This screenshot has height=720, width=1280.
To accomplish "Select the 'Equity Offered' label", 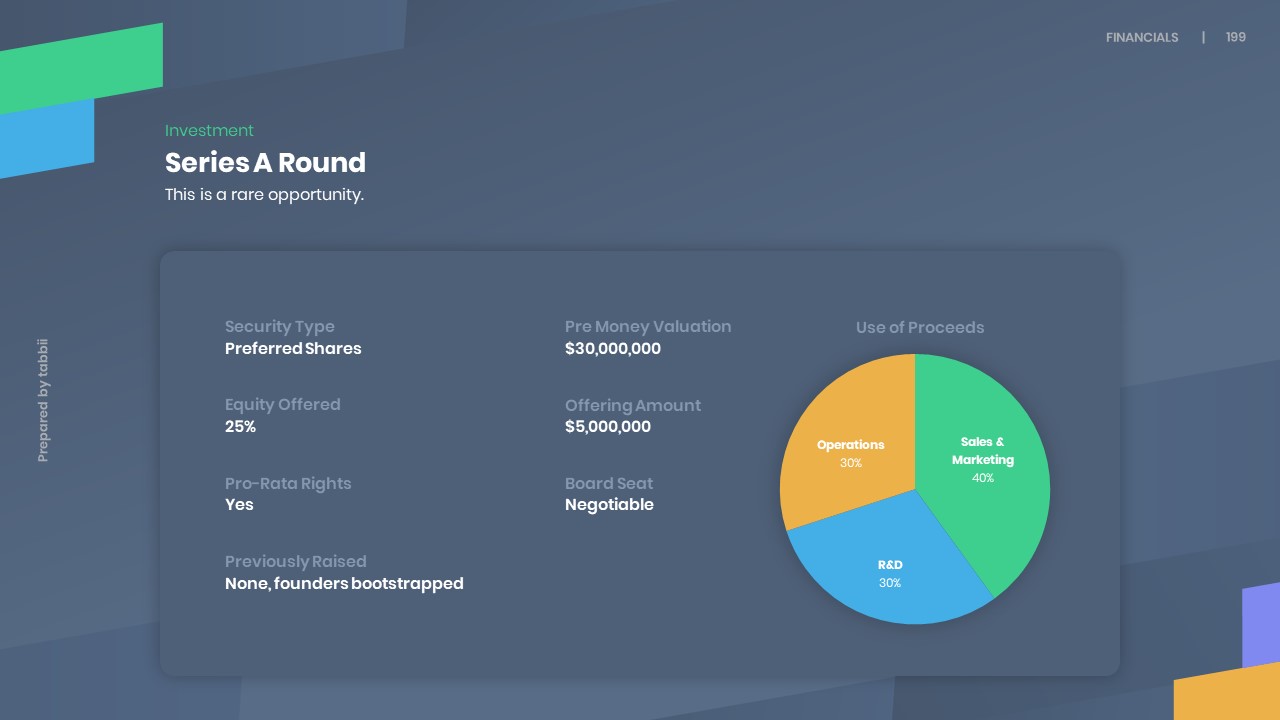I will (x=283, y=404).
